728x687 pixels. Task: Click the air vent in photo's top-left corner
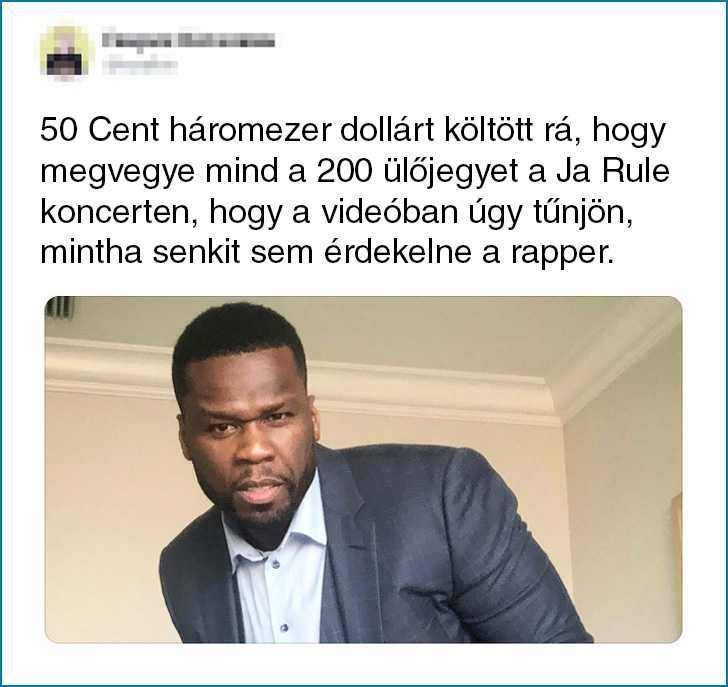(x=60, y=307)
